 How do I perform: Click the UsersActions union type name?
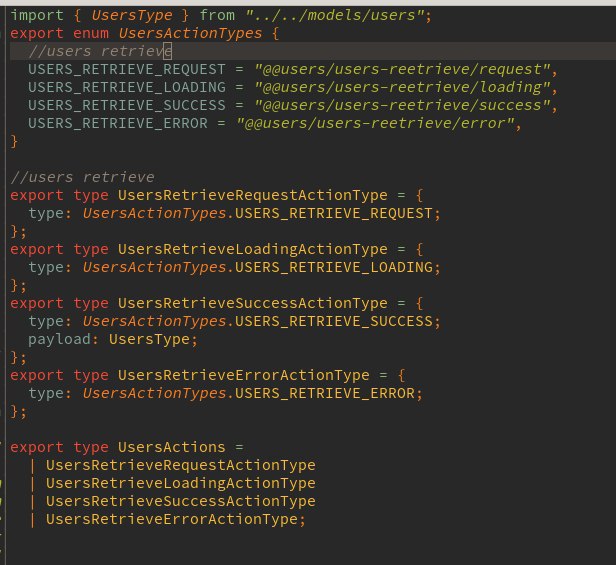172,447
